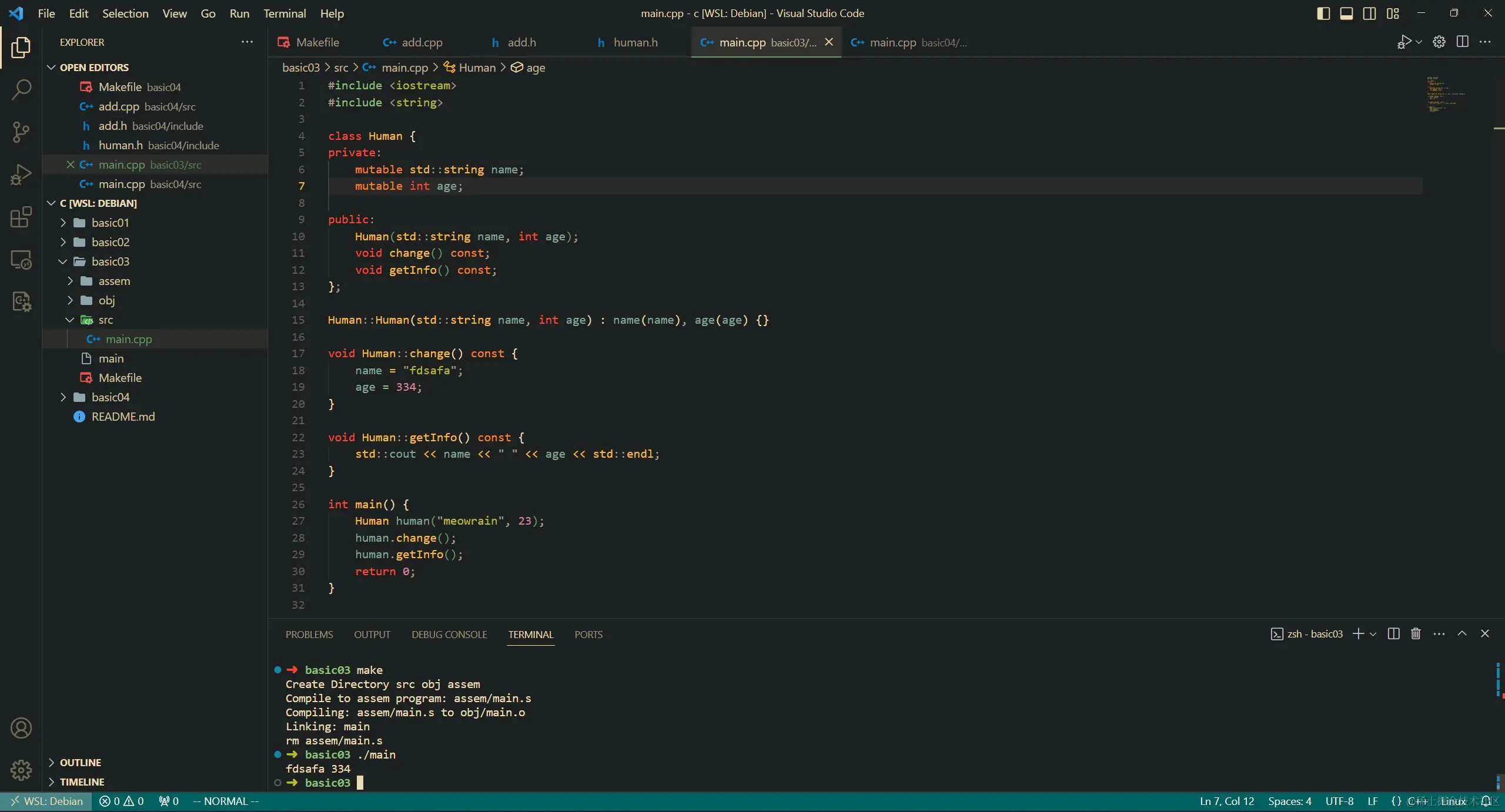Screen dimensions: 1505x812
Task: Click Spaces: 4 indentation in status bar
Action: (1289, 801)
